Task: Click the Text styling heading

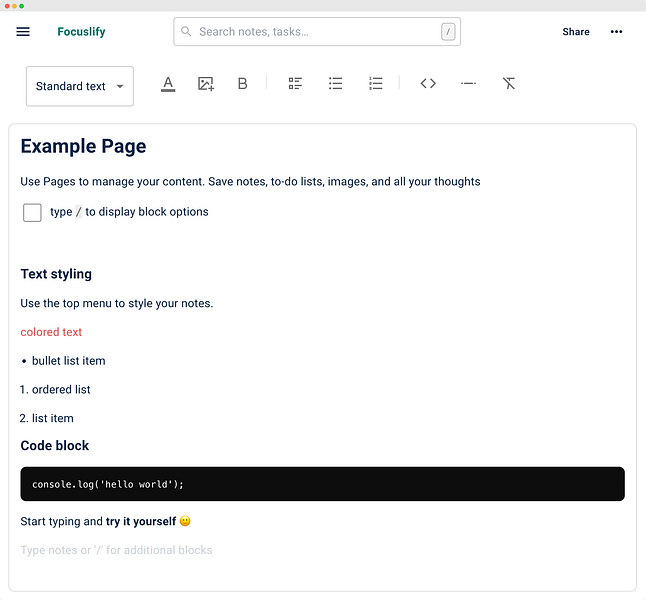Action: [x=56, y=274]
